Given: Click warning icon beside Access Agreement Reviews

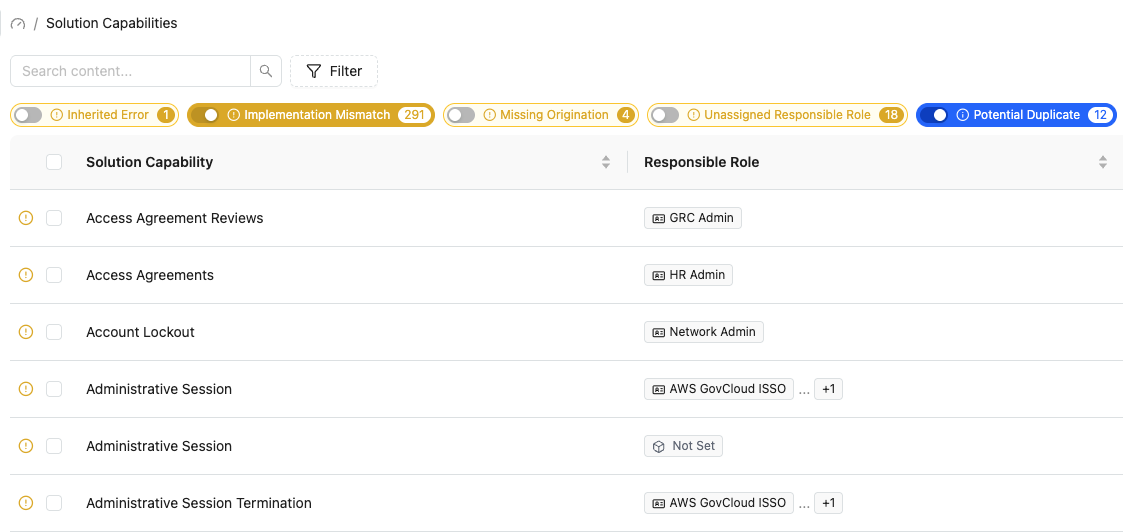Looking at the screenshot, I should [26, 218].
